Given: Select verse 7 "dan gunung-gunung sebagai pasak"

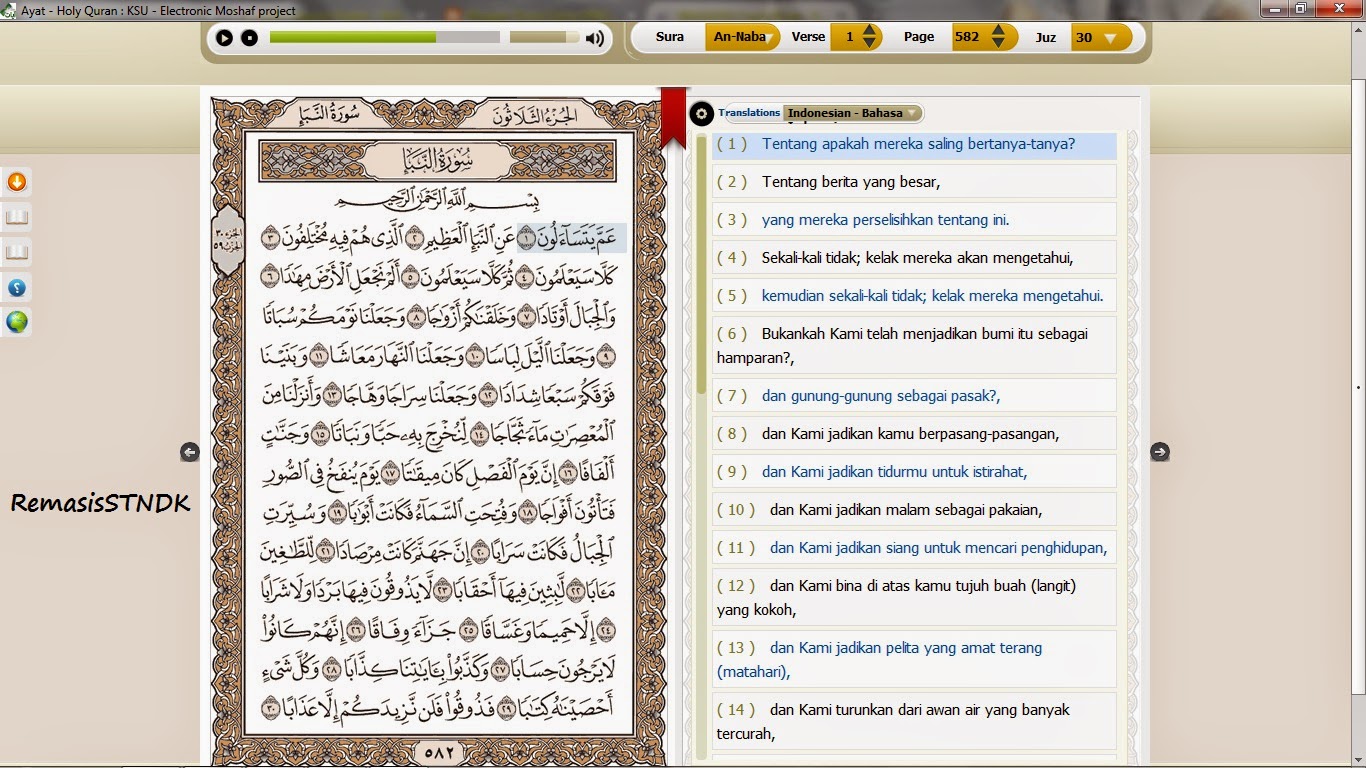Looking at the screenshot, I should pyautogui.click(x=914, y=396).
